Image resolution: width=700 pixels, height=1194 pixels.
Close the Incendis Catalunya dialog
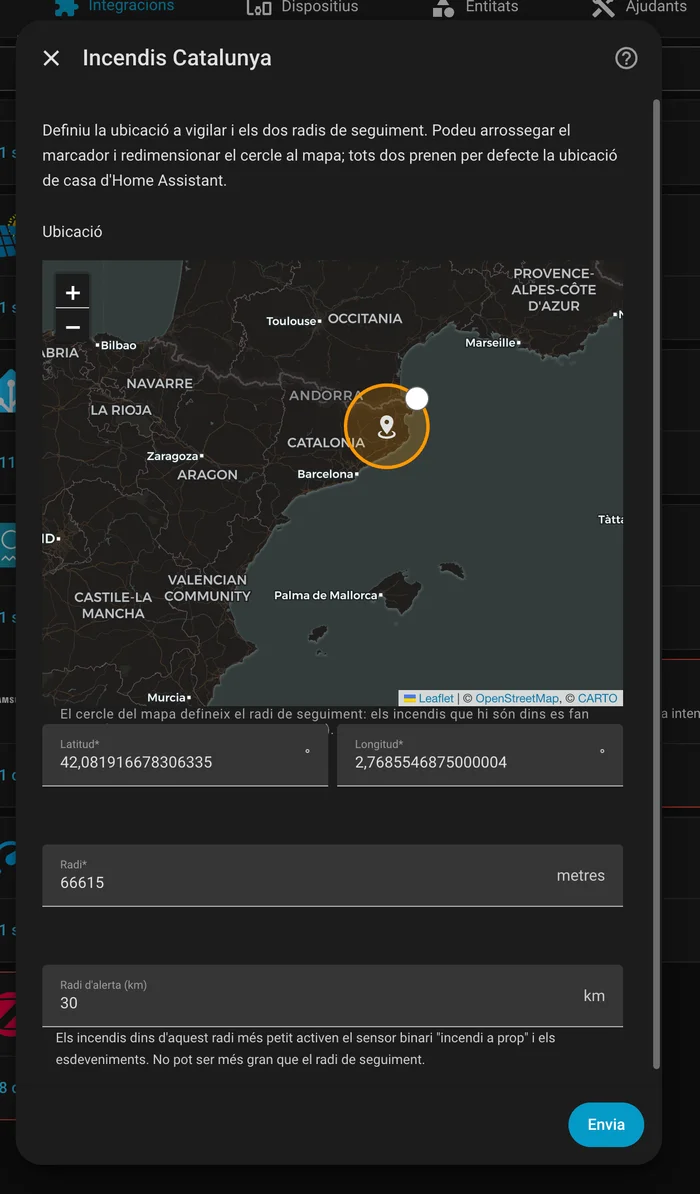[51, 58]
